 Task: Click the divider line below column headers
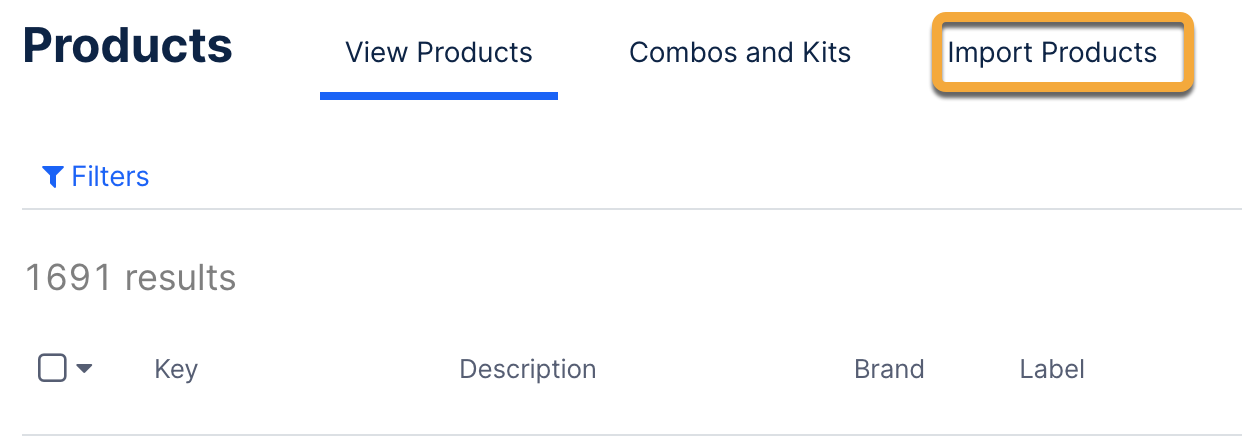[630, 435]
